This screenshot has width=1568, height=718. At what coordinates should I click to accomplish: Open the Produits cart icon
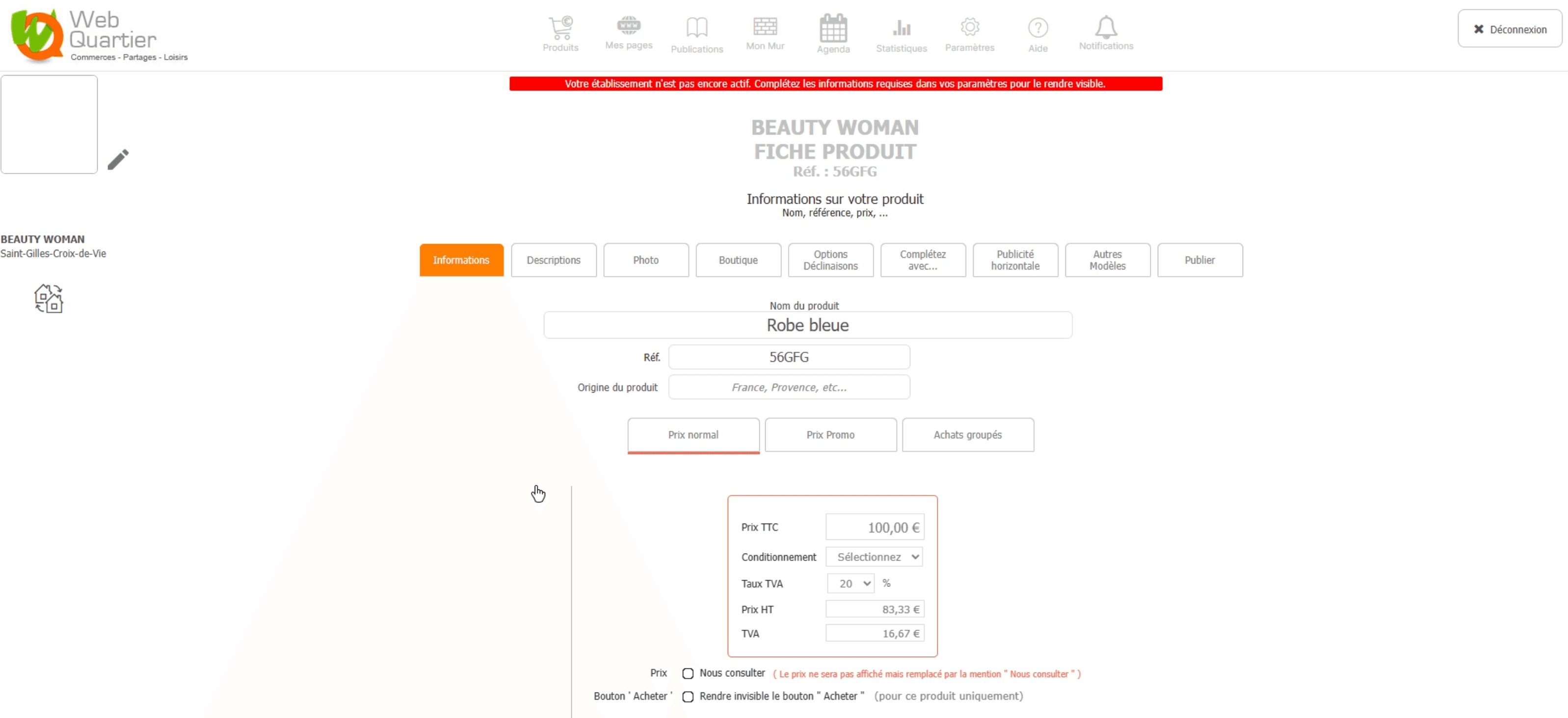click(560, 28)
